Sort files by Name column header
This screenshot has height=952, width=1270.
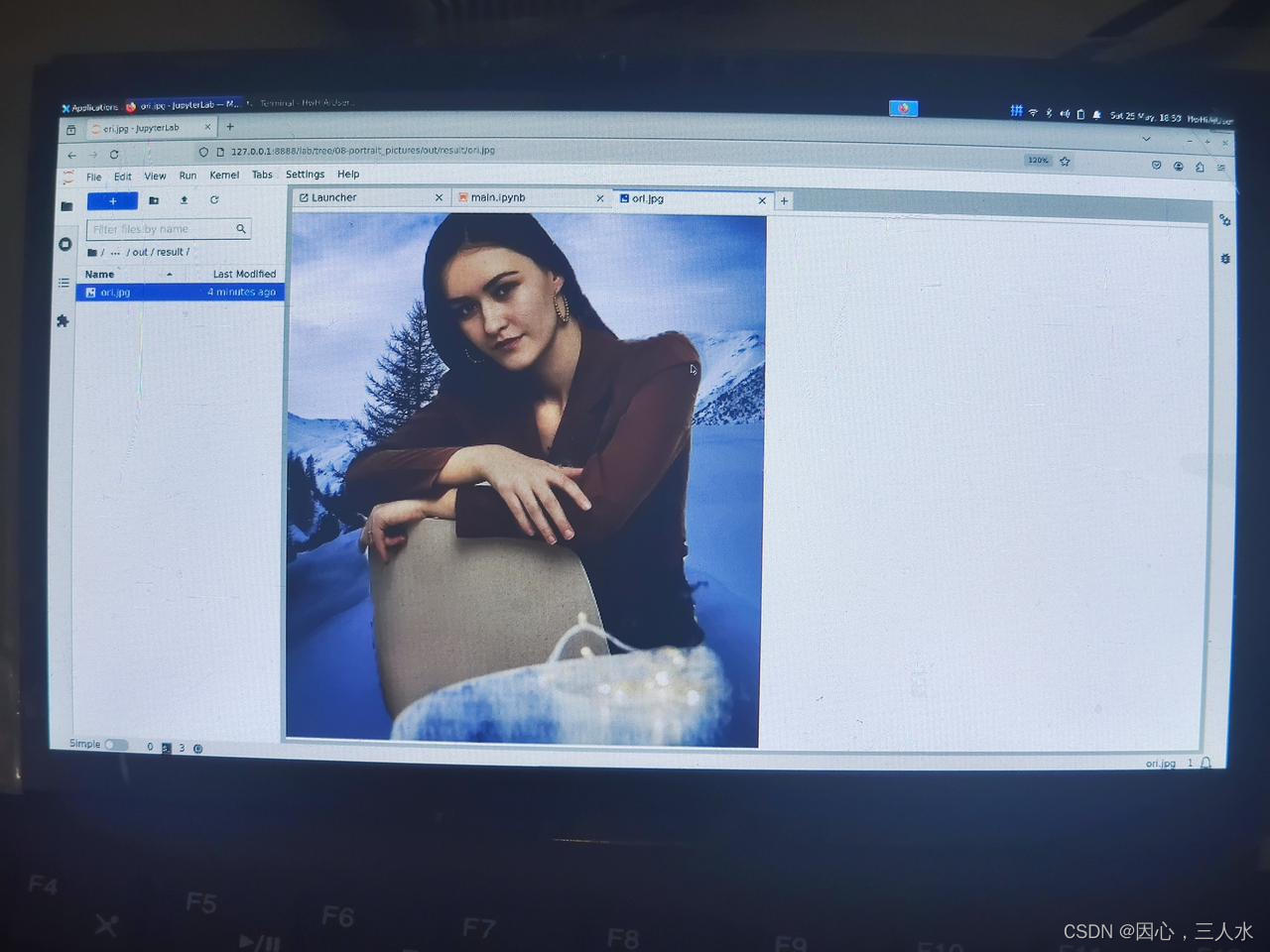[99, 274]
